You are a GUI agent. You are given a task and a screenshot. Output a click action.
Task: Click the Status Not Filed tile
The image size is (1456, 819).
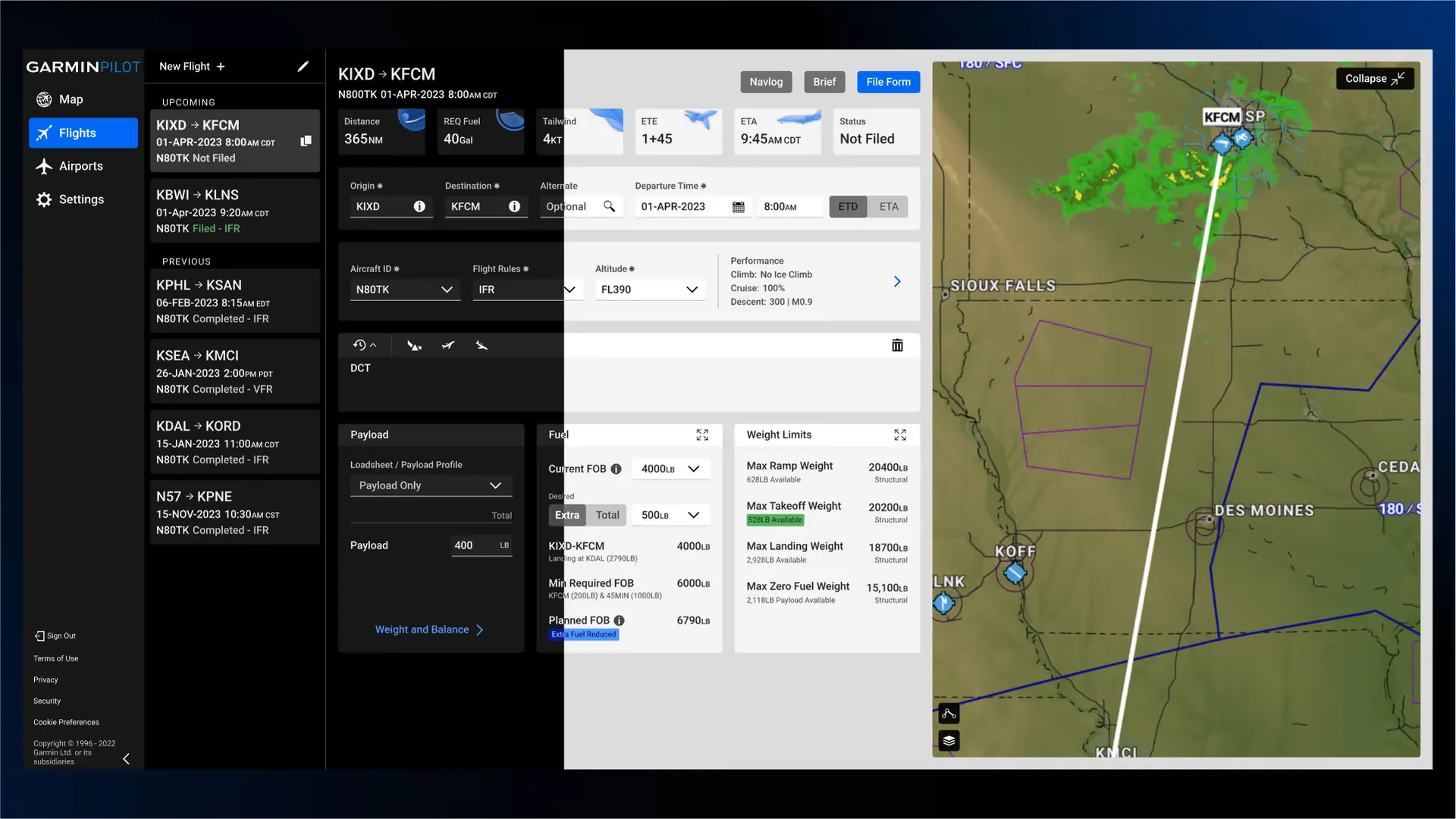point(876,132)
